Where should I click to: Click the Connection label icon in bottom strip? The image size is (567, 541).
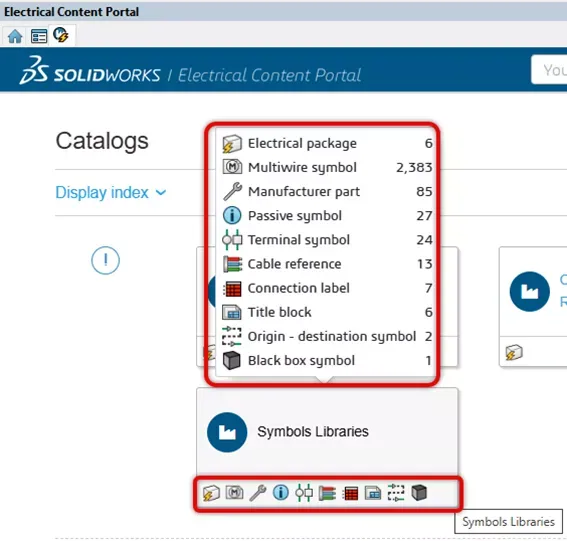(350, 493)
